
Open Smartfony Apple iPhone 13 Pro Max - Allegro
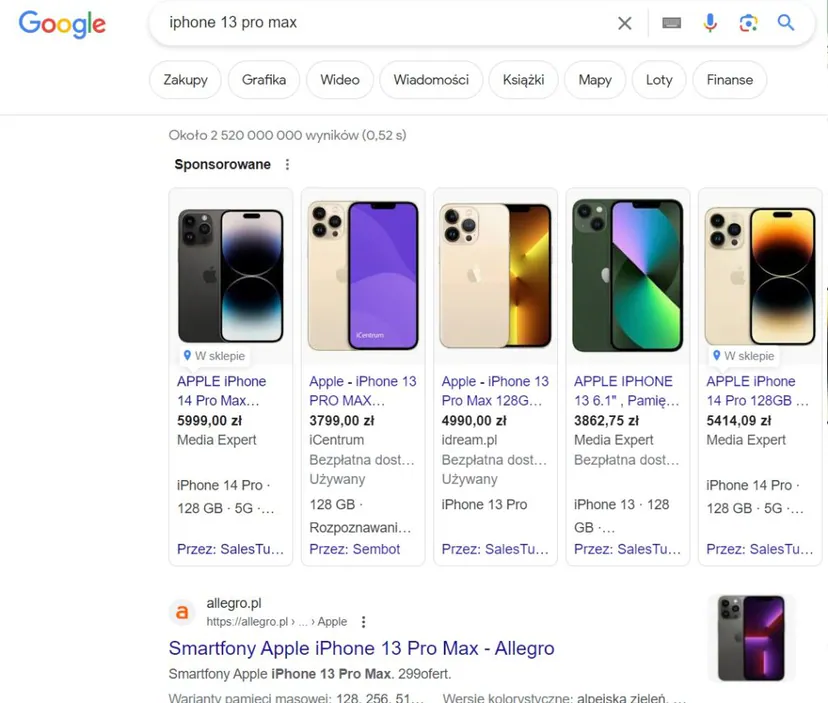click(362, 648)
